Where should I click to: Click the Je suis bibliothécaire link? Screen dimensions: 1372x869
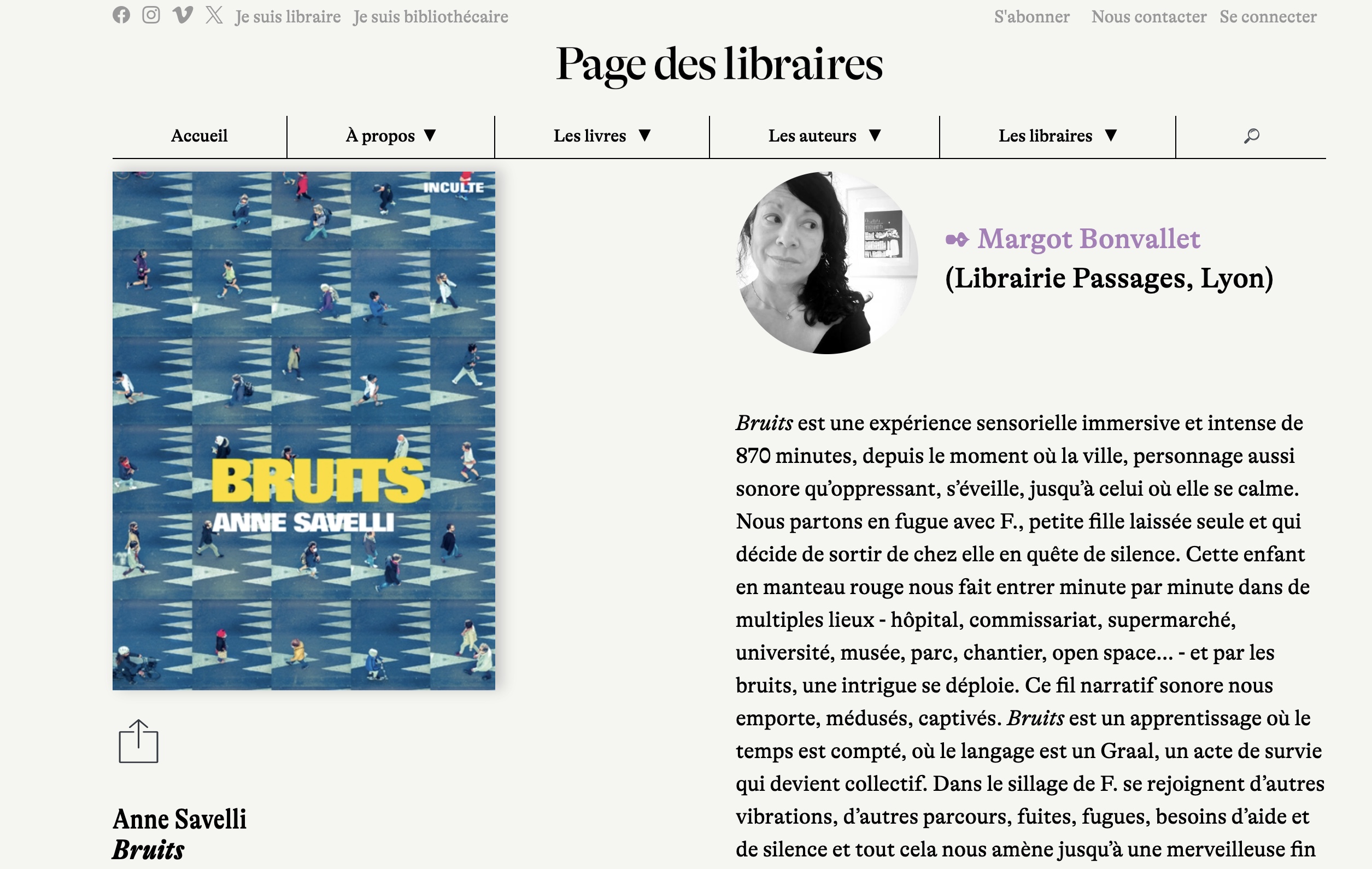[x=430, y=17]
